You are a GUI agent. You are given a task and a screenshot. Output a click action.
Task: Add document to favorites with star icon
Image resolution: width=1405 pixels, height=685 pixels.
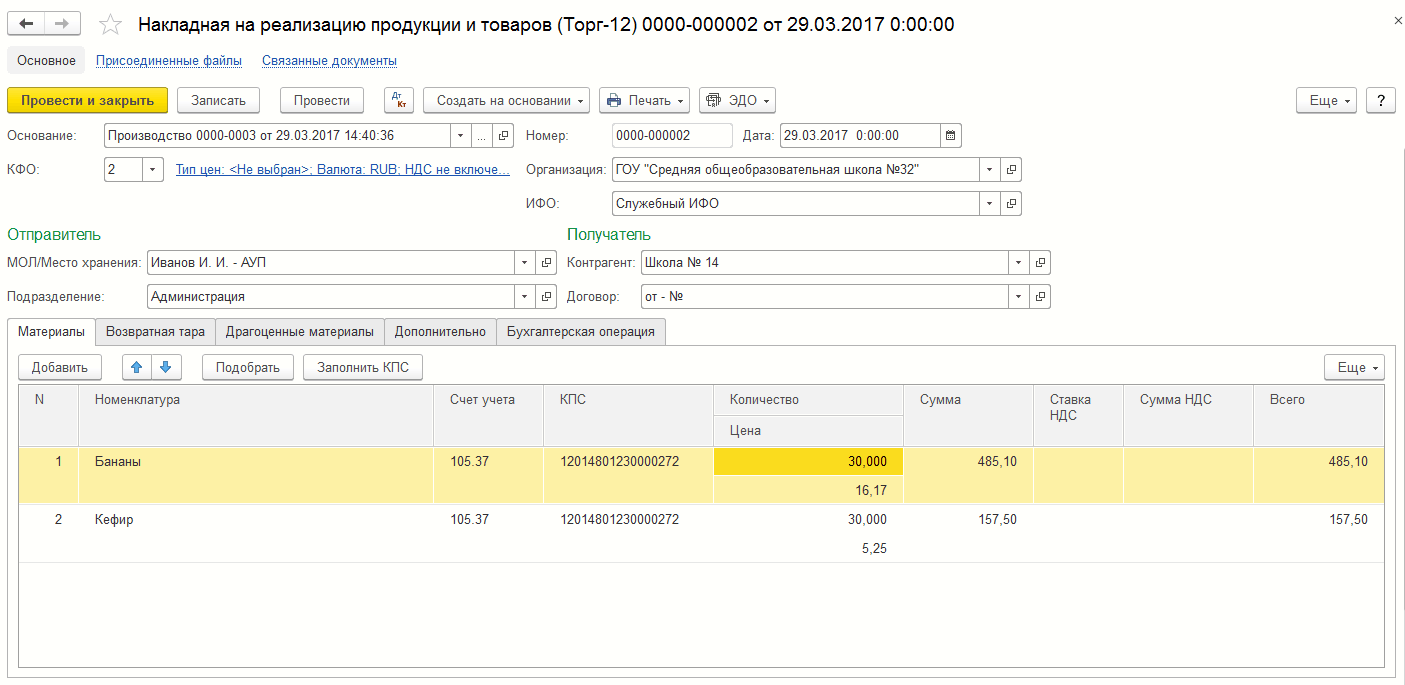pos(111,25)
